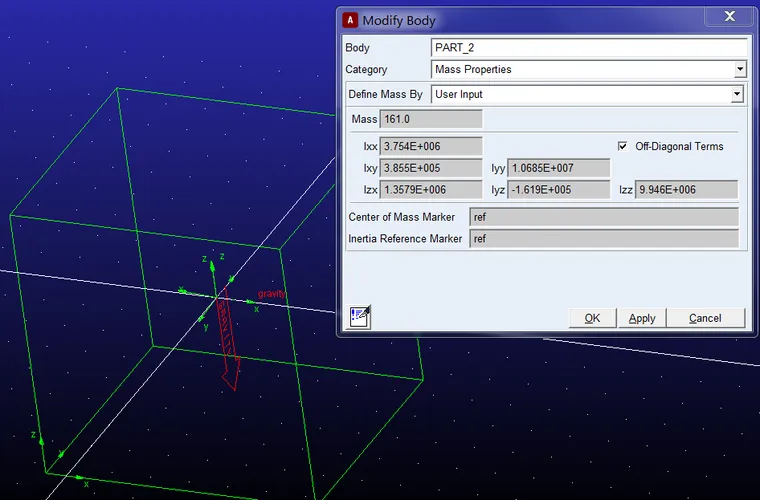This screenshot has width=760, height=500.
Task: Click the Ixx field value 3.754E+006
Action: [x=431, y=146]
